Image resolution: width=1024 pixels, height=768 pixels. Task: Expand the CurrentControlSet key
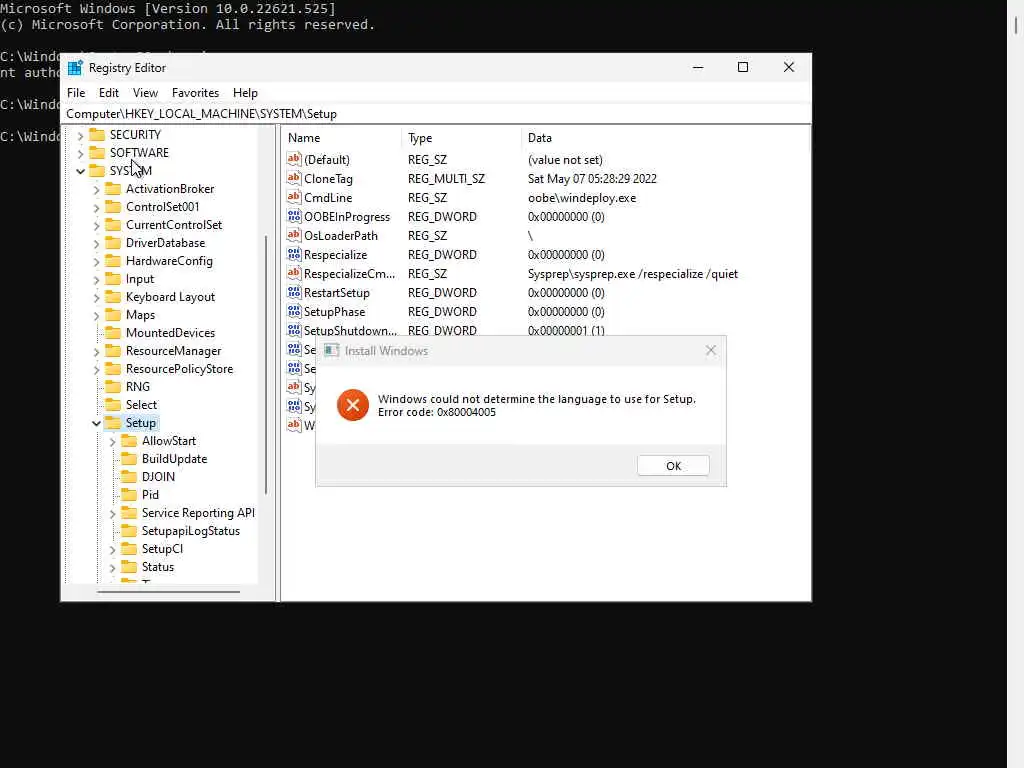[x=97, y=225]
